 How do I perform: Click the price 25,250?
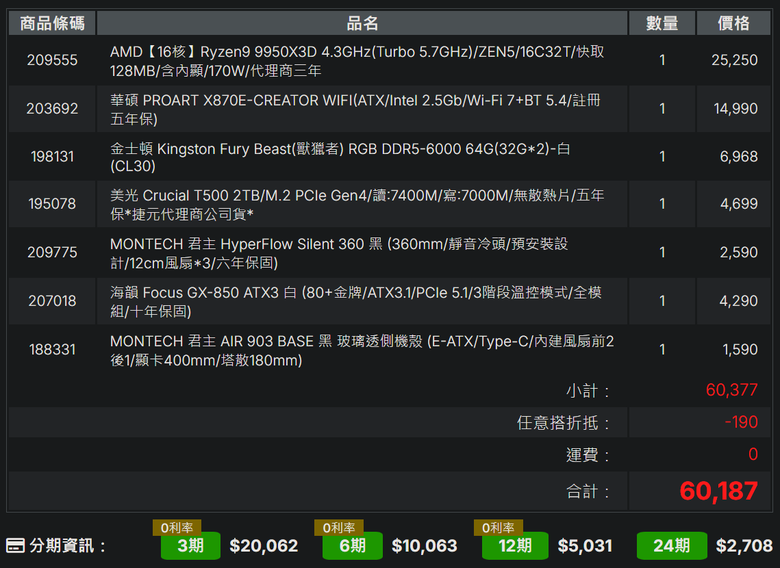tap(735, 60)
